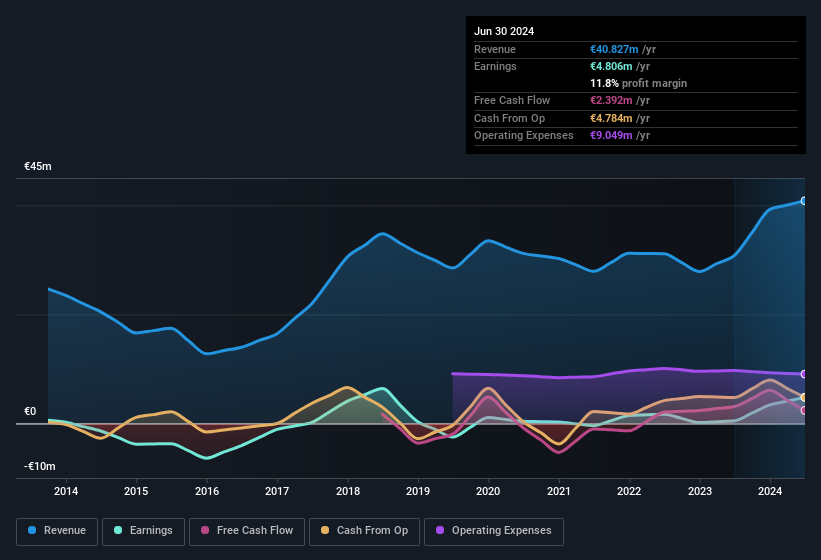This screenshot has width=821, height=560.
Task: Click the orange Cash From Op end-point marker
Action: coord(804,397)
